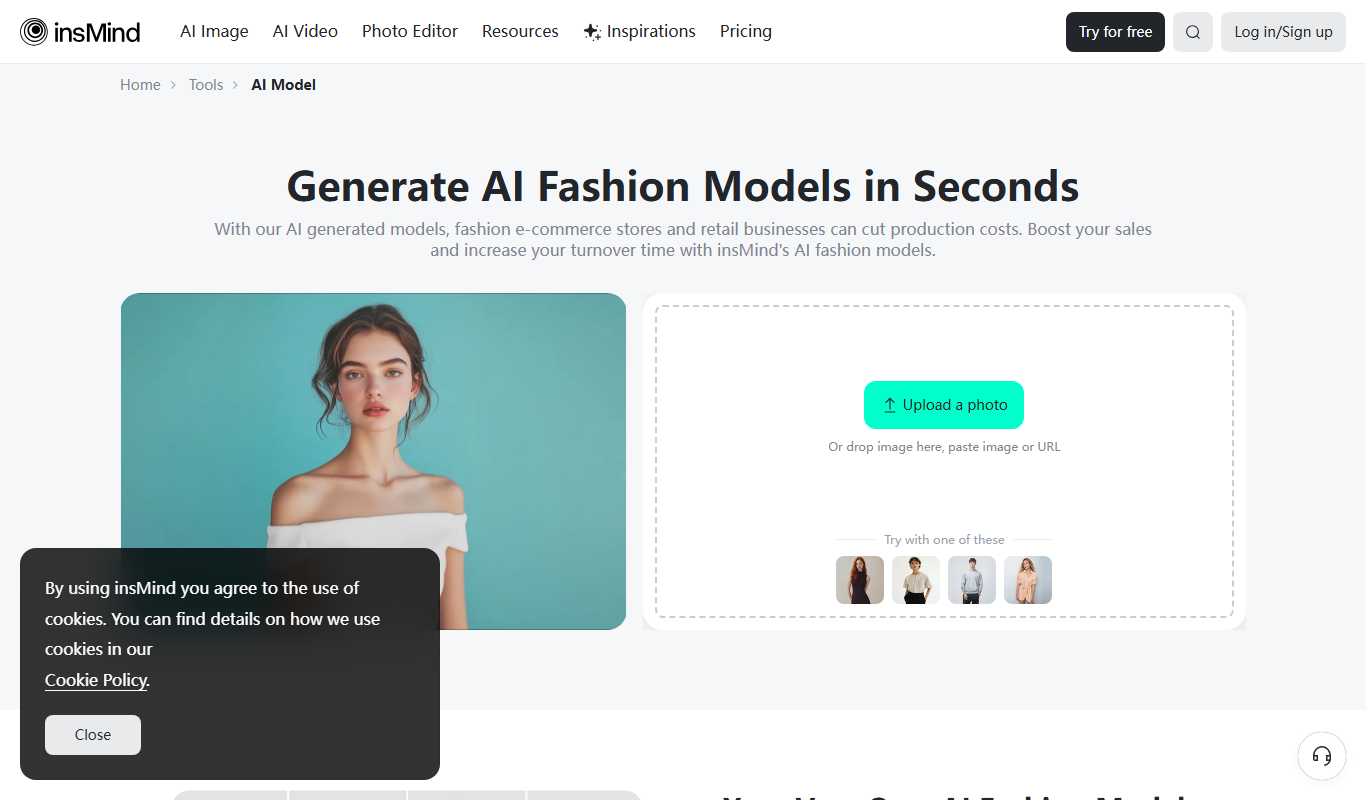Open the headset support chat icon
Viewport: 1366px width, 800px height.
click(x=1322, y=756)
